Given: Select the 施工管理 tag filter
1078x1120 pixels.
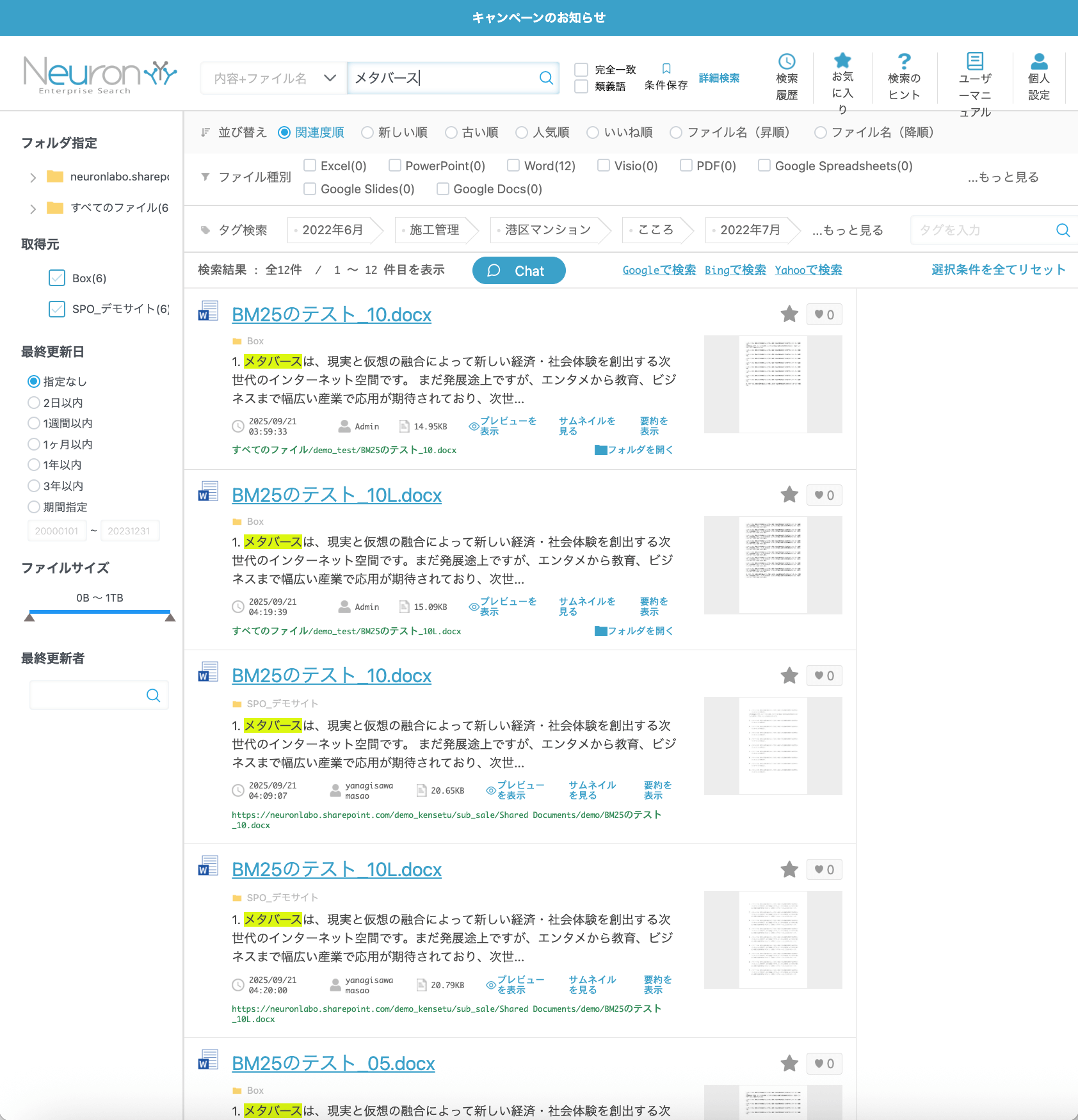Looking at the screenshot, I should pyautogui.click(x=436, y=230).
